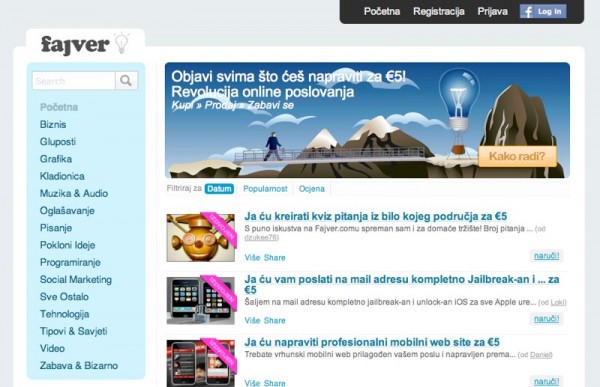The width and height of the screenshot is (600, 387).
Task: Open the mobile web site listing thumbnail
Action: tap(201, 363)
